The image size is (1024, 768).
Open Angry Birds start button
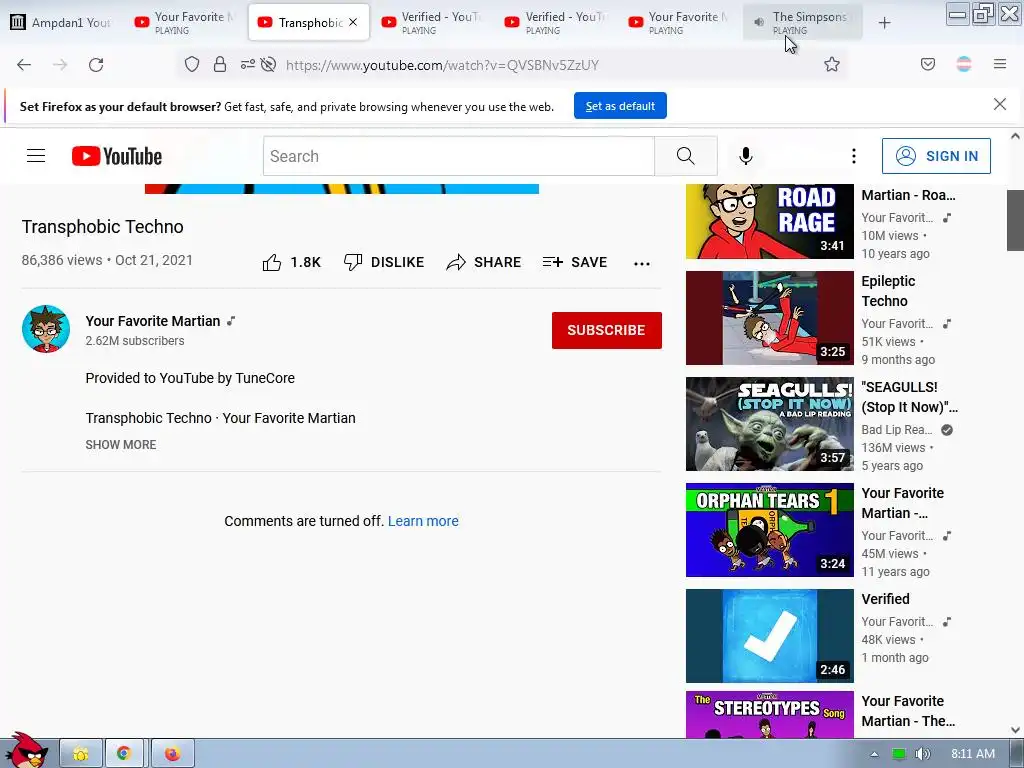(27, 750)
